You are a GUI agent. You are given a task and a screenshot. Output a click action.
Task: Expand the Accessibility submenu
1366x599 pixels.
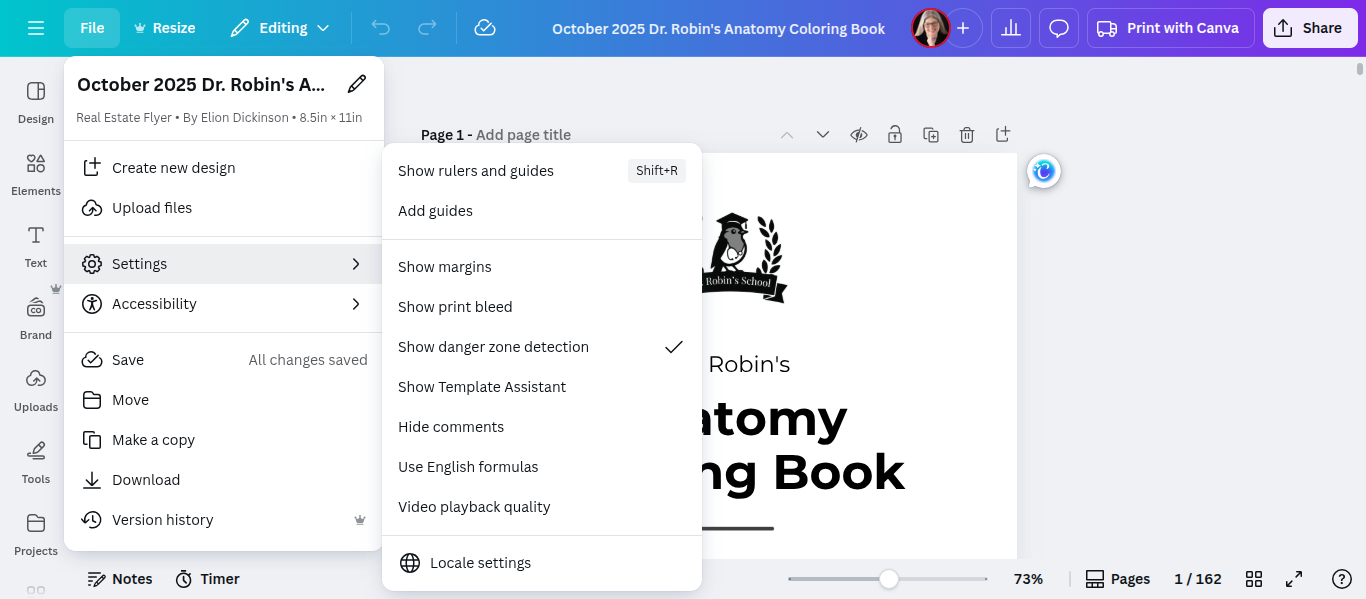(224, 304)
